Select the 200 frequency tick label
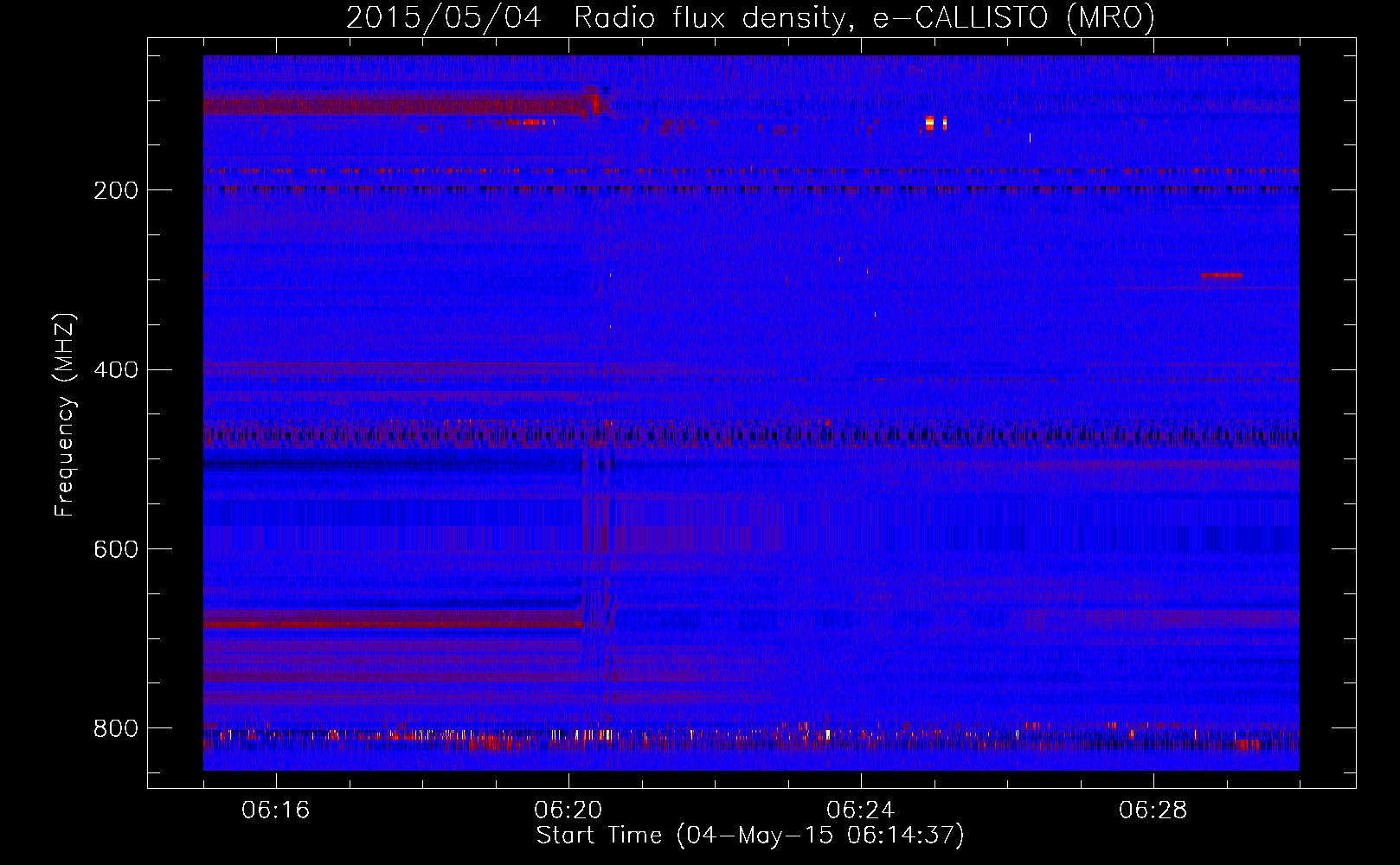The image size is (1400, 865). (115, 190)
